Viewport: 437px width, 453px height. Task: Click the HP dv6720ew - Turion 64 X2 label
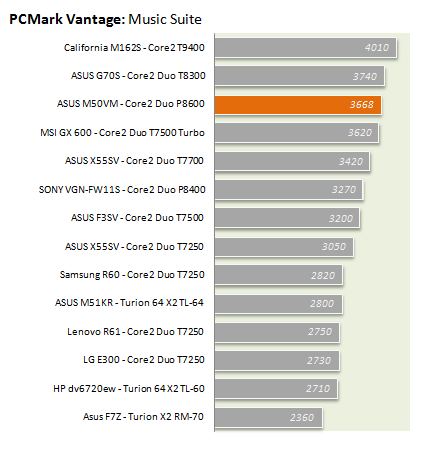(129, 389)
